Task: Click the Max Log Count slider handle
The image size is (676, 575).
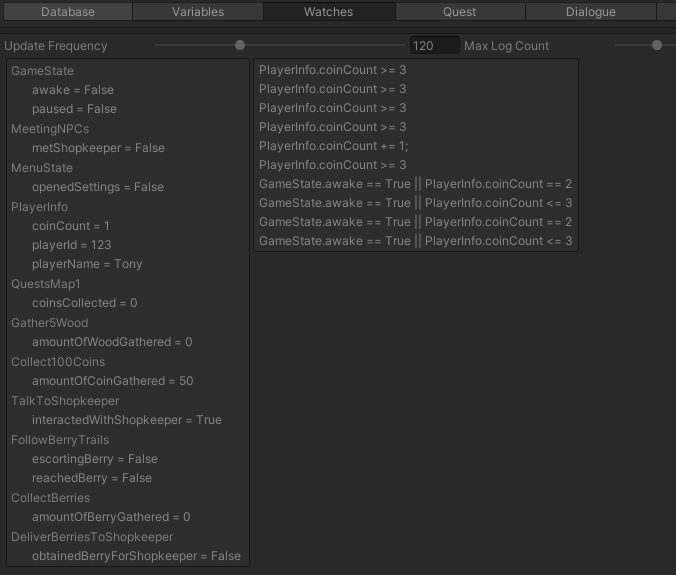Action: pos(657,45)
